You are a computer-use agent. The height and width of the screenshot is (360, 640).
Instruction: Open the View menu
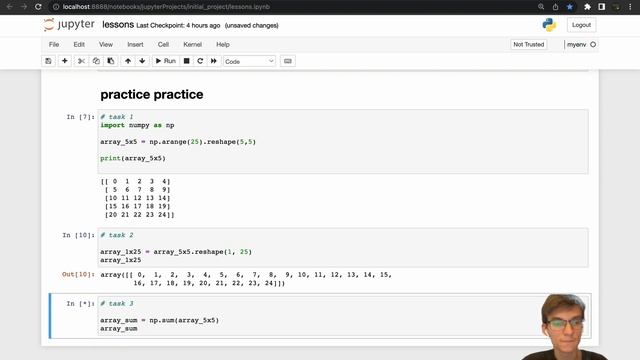[x=106, y=44]
